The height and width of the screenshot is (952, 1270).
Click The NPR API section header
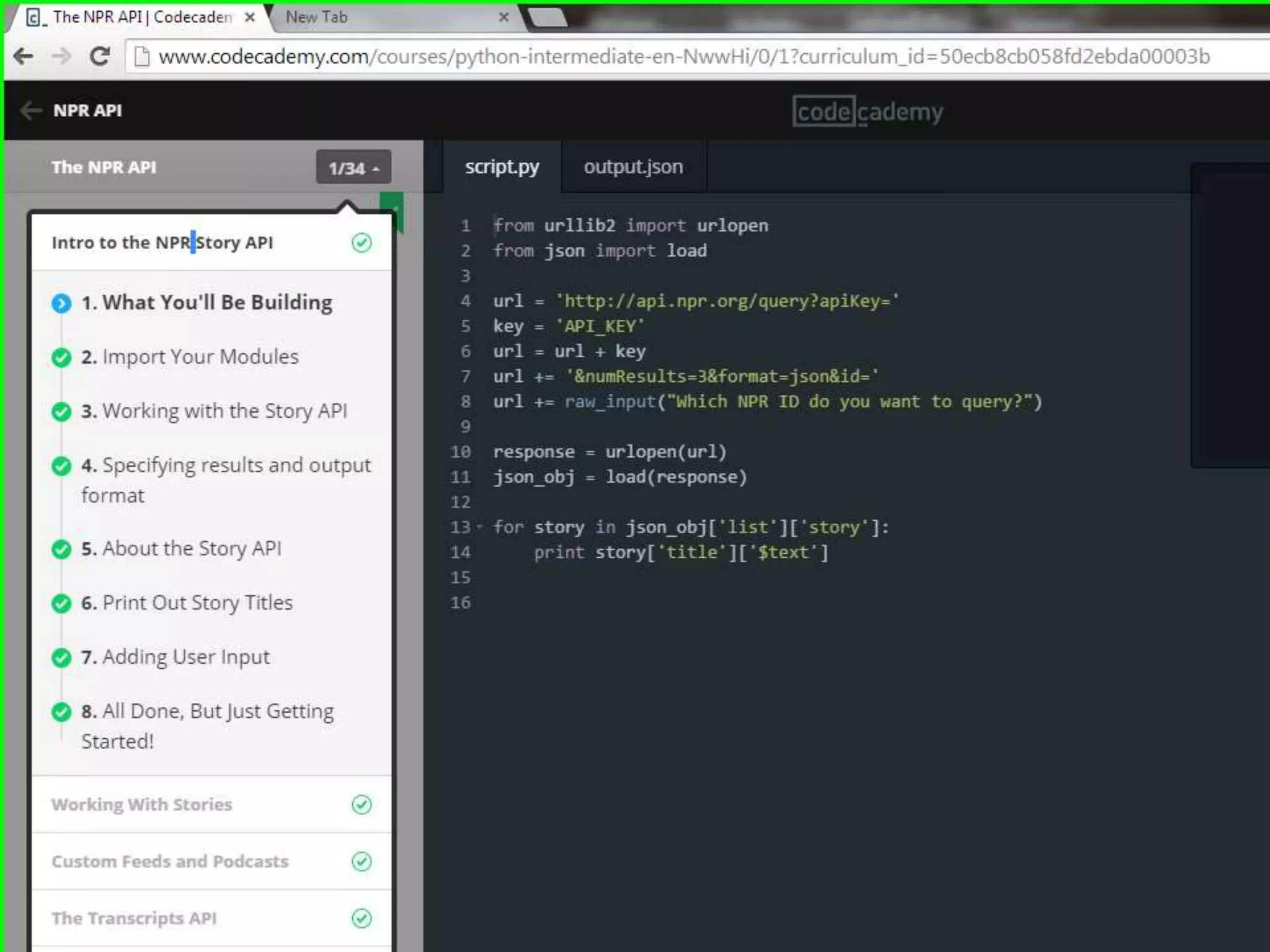[104, 167]
